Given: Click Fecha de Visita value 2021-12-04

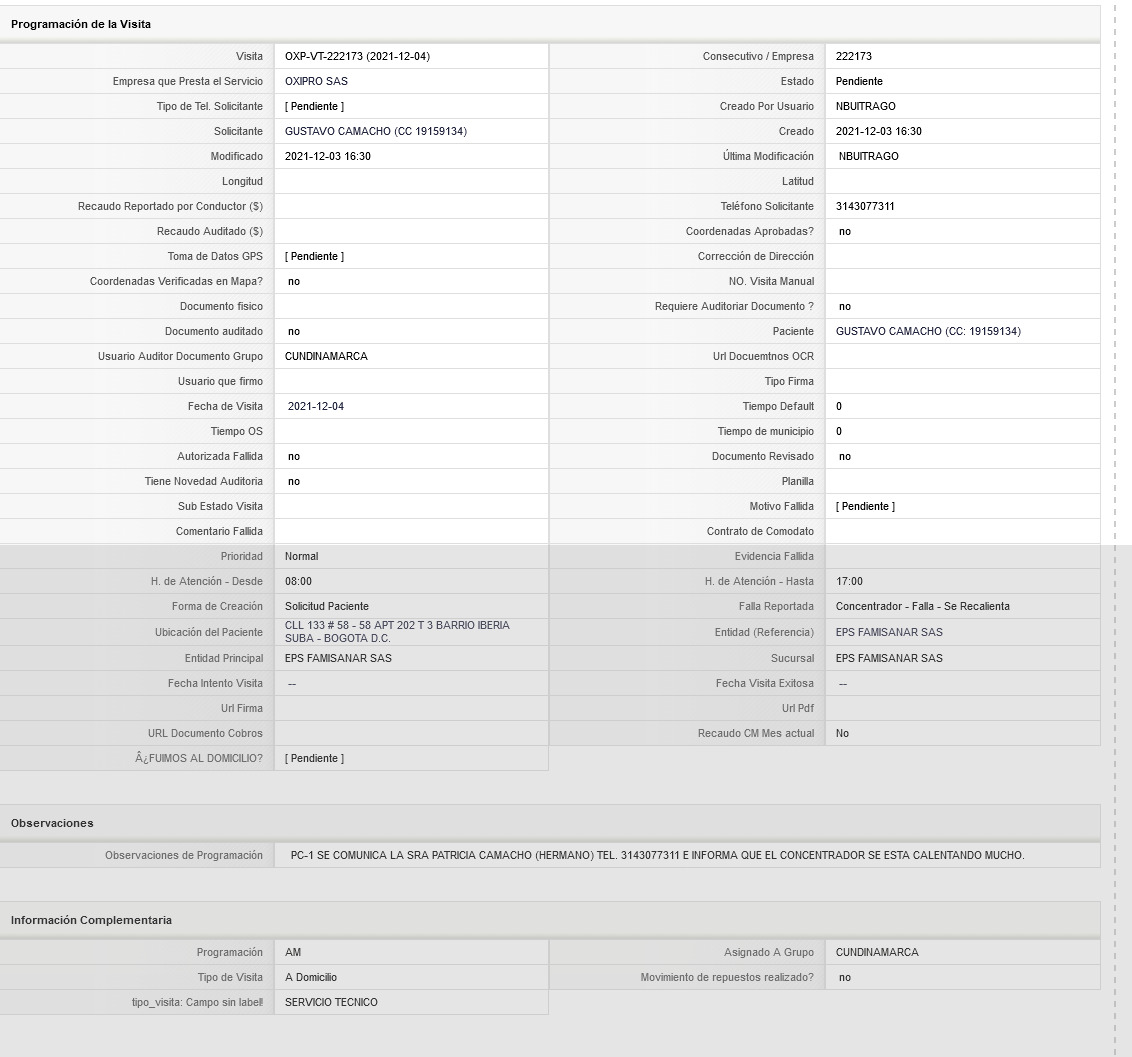Looking at the screenshot, I should point(315,406).
